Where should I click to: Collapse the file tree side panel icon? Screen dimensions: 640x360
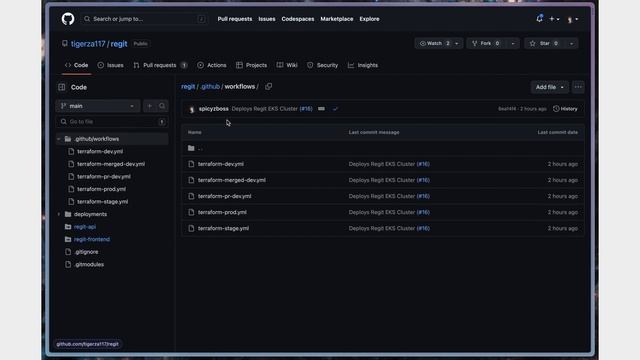[x=62, y=87]
